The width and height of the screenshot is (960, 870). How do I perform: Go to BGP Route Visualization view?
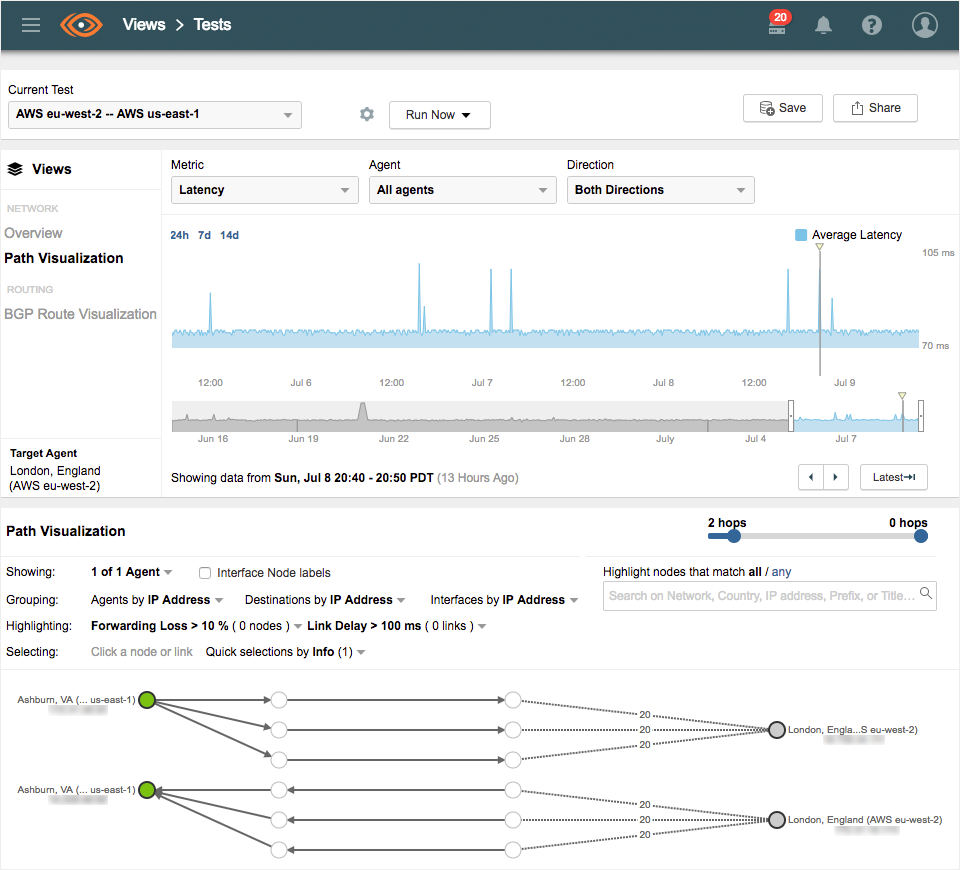point(80,314)
